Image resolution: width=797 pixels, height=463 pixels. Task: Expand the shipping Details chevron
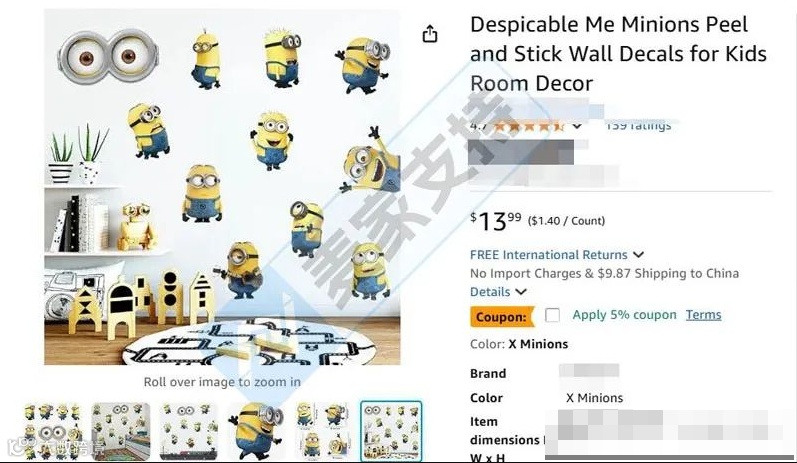pos(521,292)
